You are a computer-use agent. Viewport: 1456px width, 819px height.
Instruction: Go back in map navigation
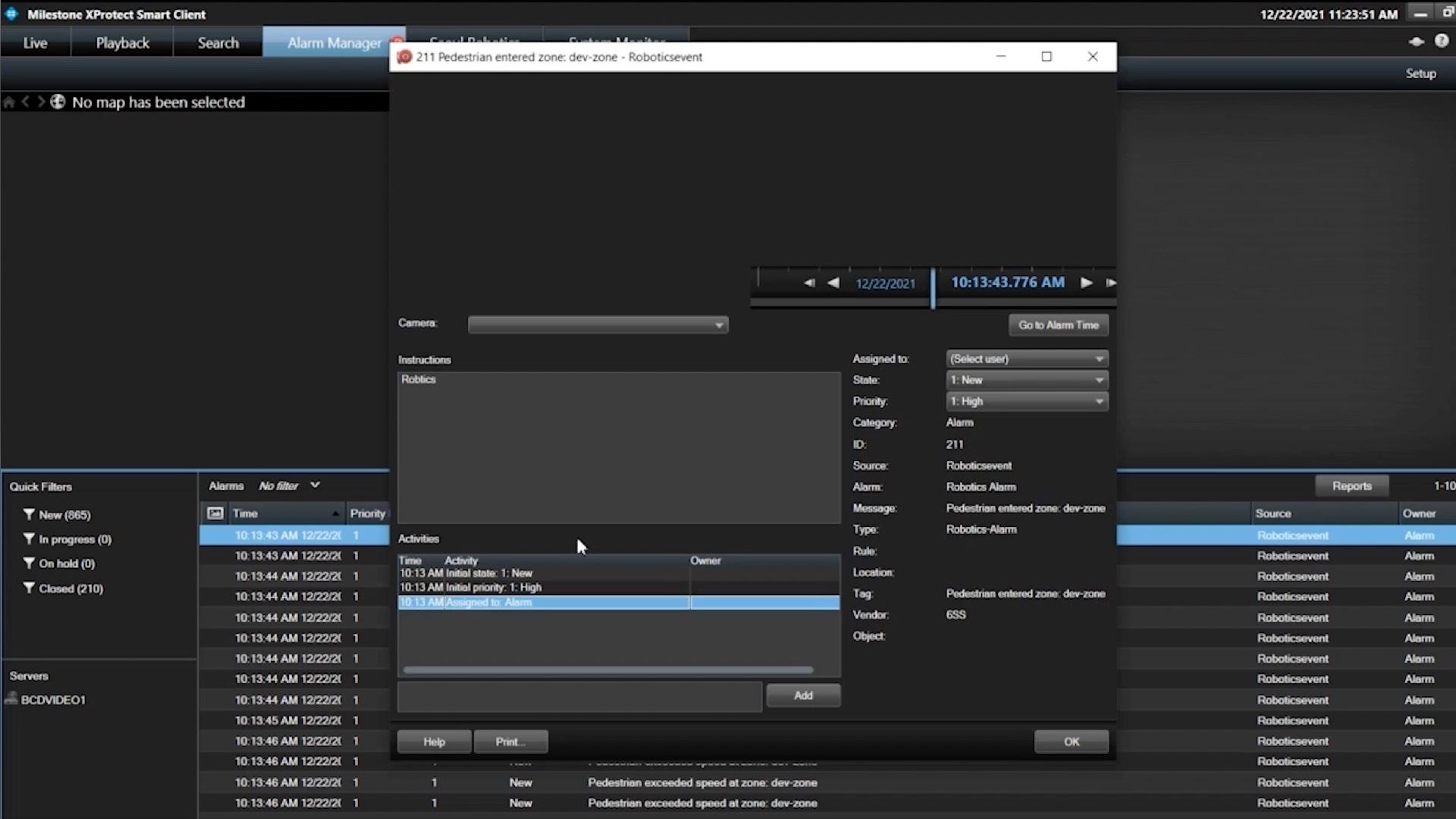[x=25, y=102]
